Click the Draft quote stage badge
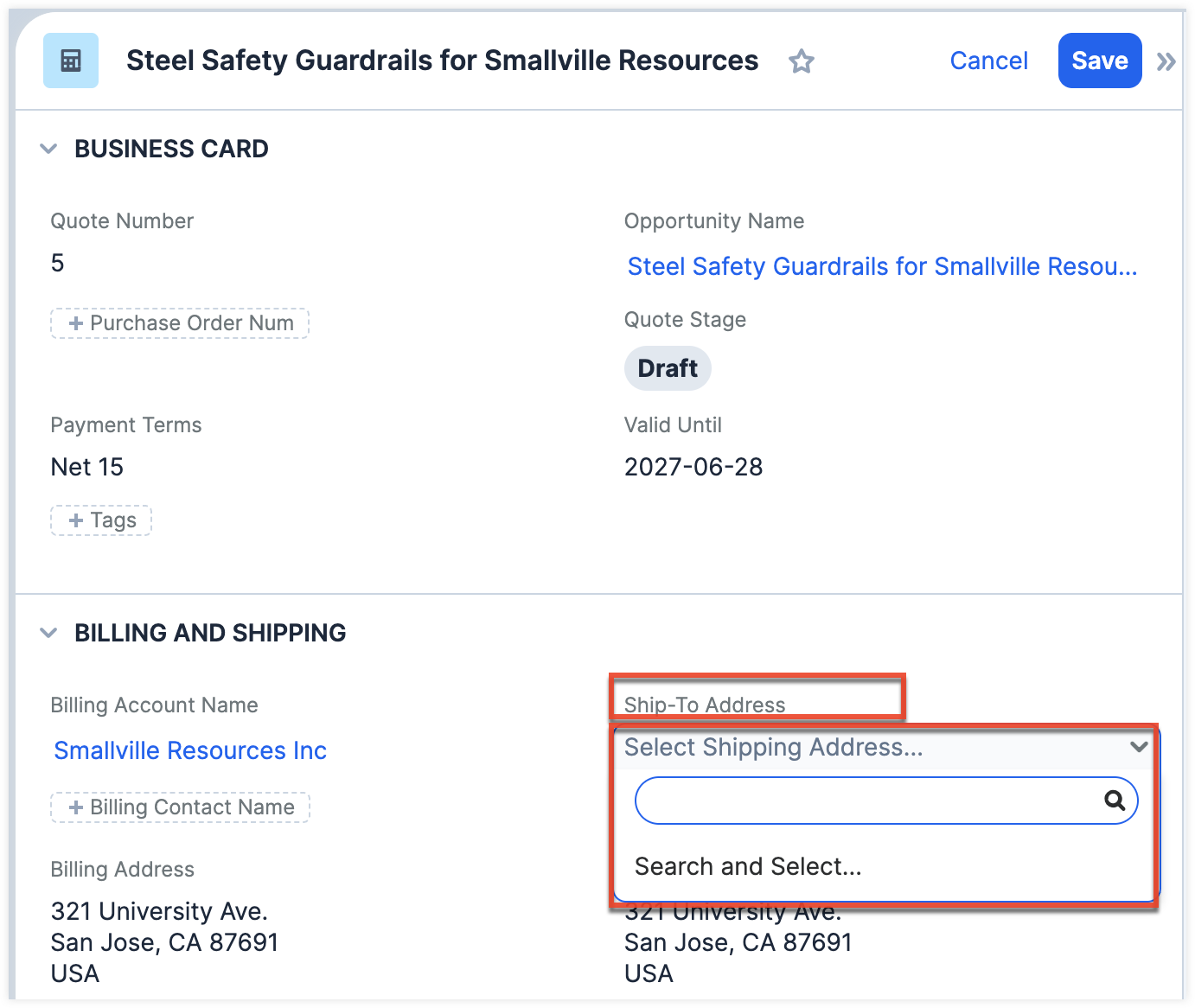The width and height of the screenshot is (1195, 1008). pyautogui.click(x=668, y=368)
